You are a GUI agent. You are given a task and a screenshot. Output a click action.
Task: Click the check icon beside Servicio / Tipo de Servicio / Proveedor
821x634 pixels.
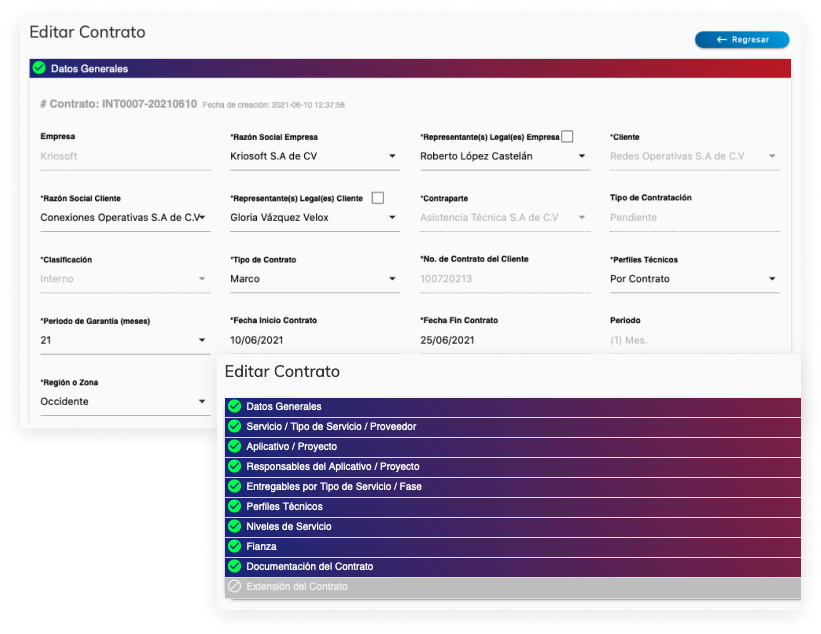tap(234, 426)
